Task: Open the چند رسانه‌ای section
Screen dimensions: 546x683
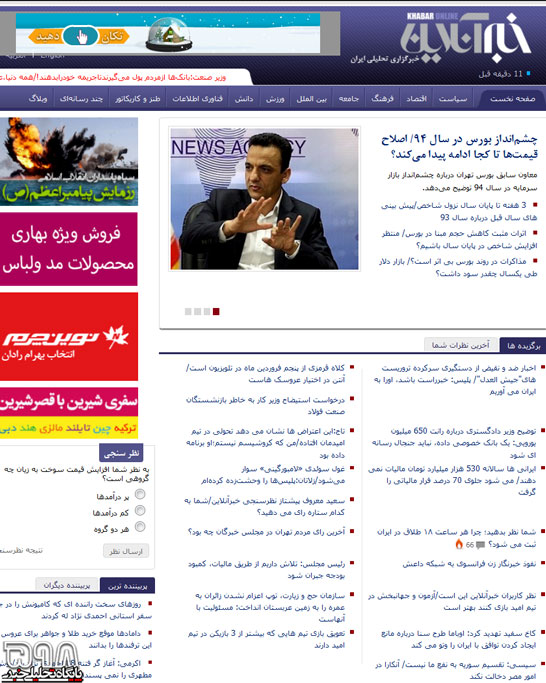Action: [81, 99]
